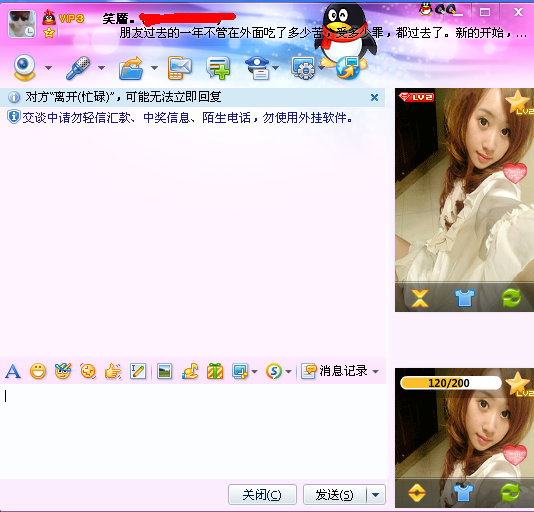Click the pointing hand icon
This screenshot has height=512, width=534.
pyautogui.click(x=113, y=371)
